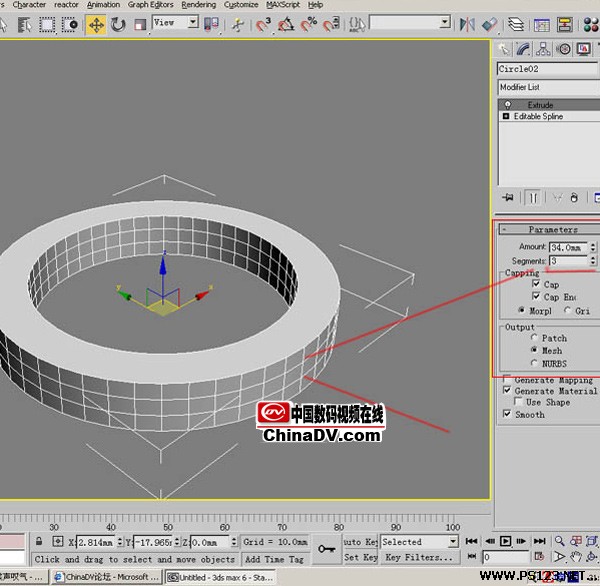Toggle Spinner Snap icon
This screenshot has height=586, width=600.
pyautogui.click(x=331, y=25)
